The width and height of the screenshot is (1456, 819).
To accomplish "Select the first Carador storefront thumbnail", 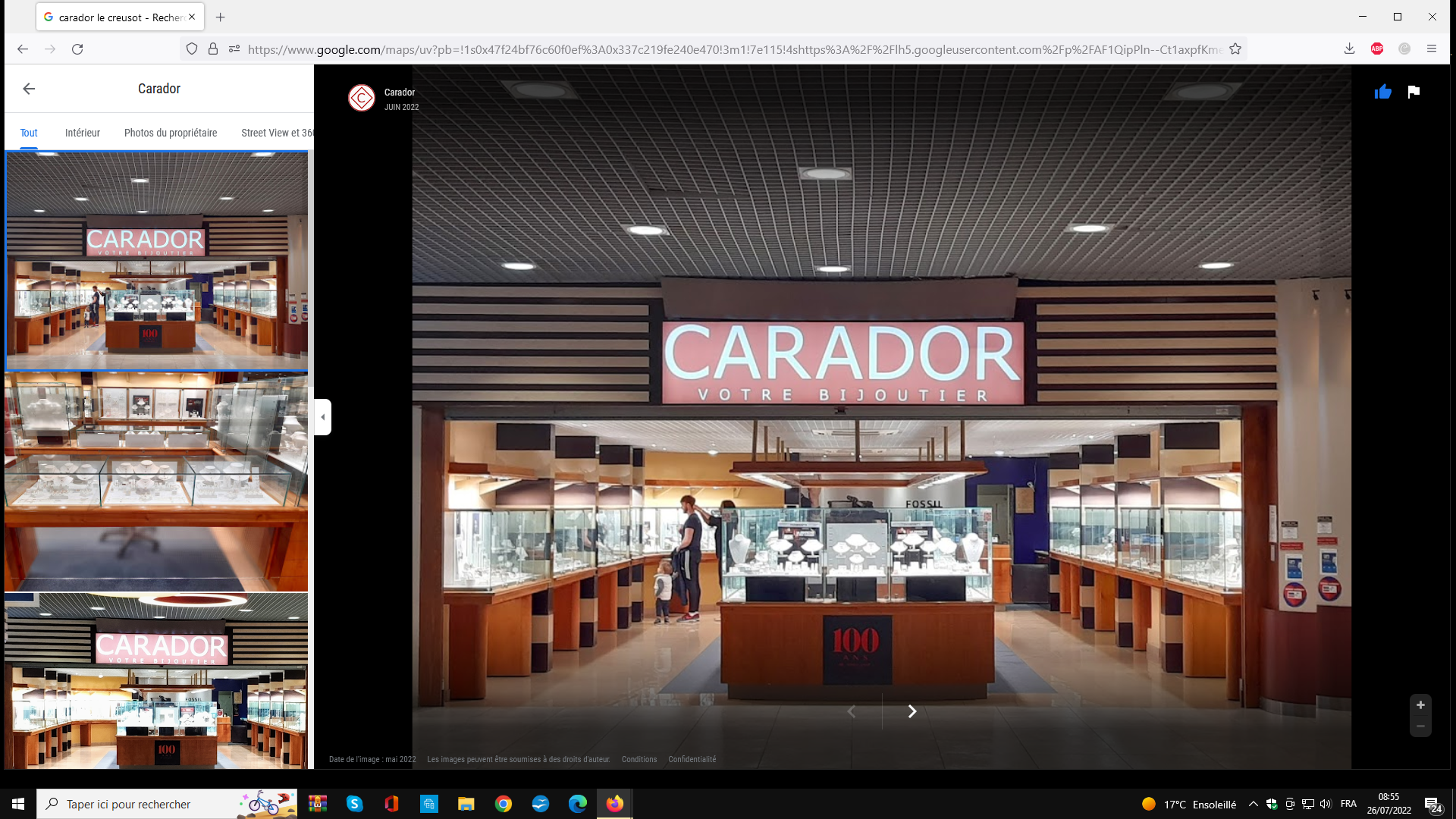I will point(157,261).
